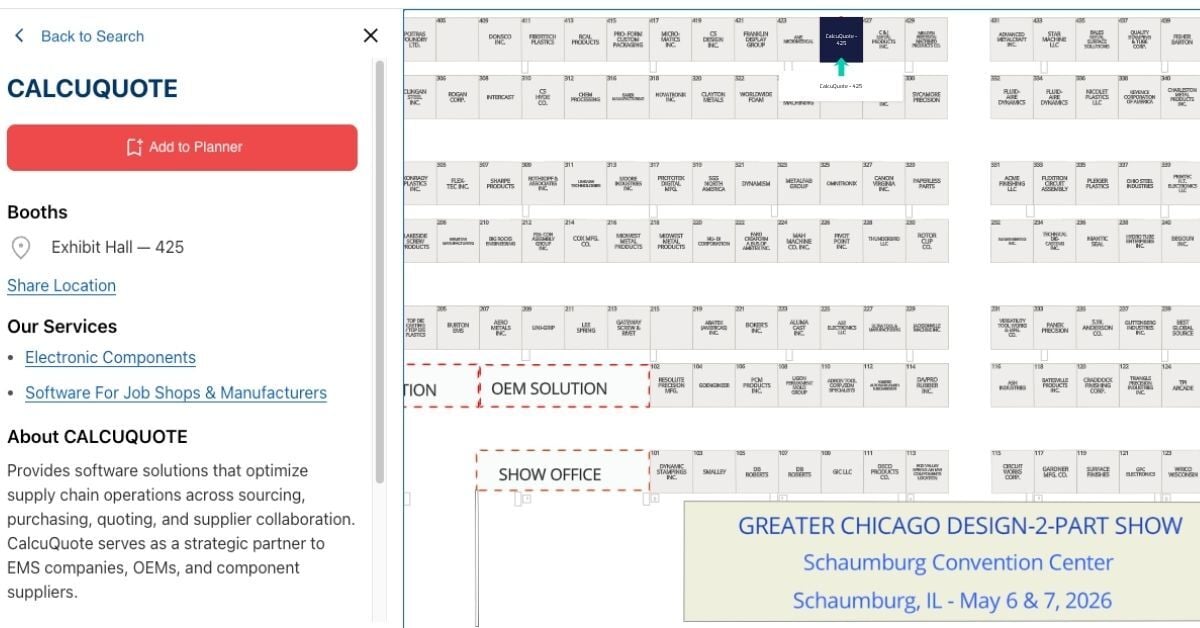Click the planner icon inside Add to Planner
Screen dimensions: 1200x628
click(136, 147)
